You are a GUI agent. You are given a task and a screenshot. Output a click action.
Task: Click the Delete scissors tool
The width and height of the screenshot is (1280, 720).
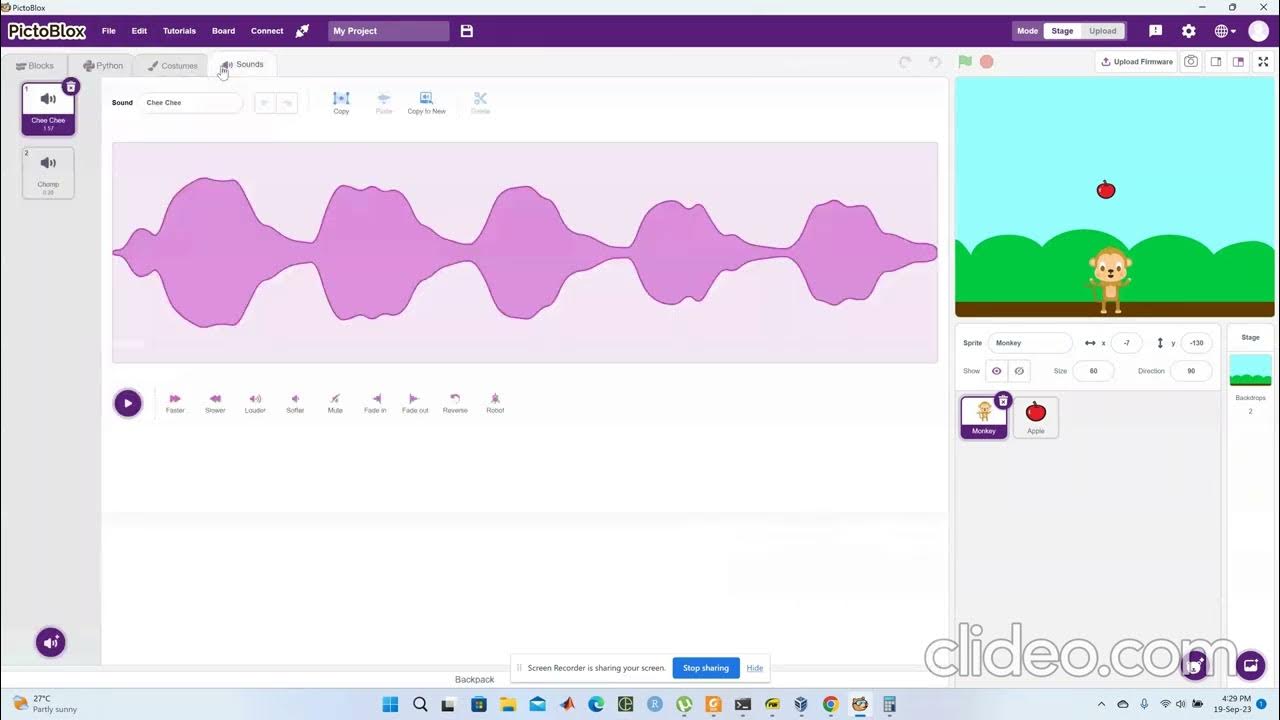[480, 102]
